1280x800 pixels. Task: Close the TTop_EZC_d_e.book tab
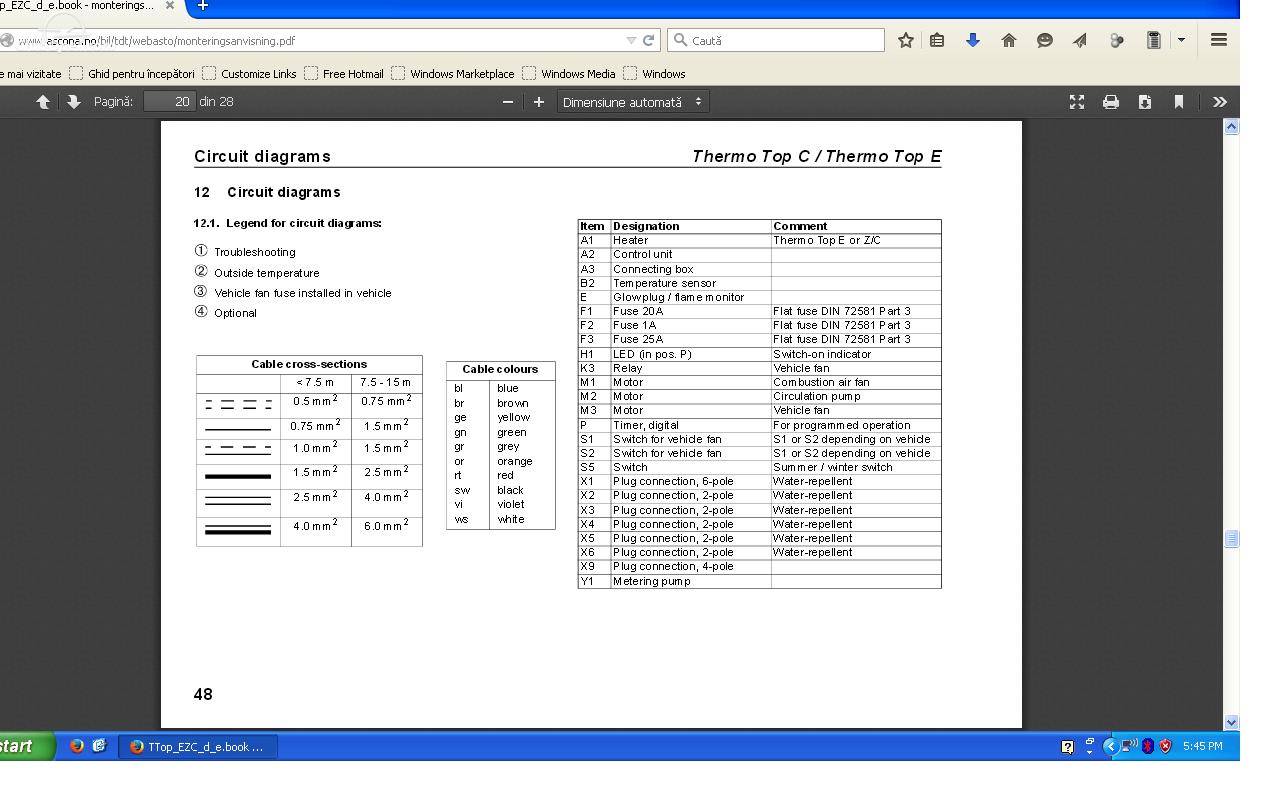(170, 5)
